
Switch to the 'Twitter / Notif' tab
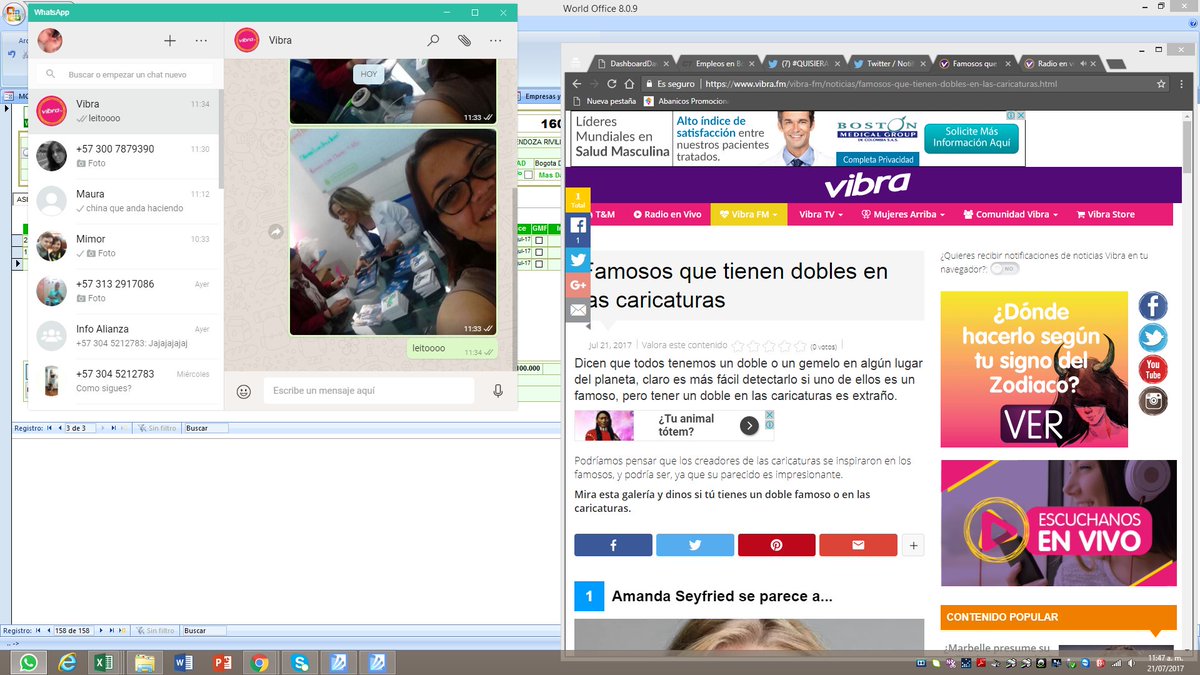tap(890, 63)
